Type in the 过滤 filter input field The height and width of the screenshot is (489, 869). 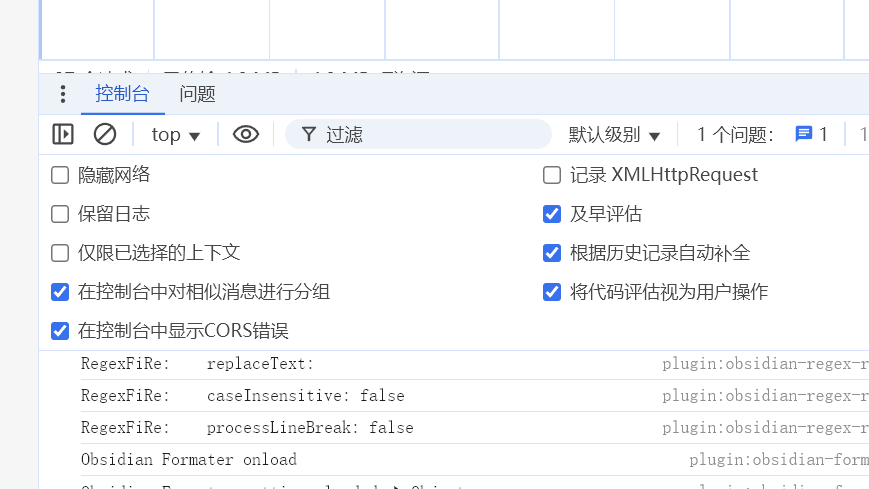pyautogui.click(x=430, y=134)
